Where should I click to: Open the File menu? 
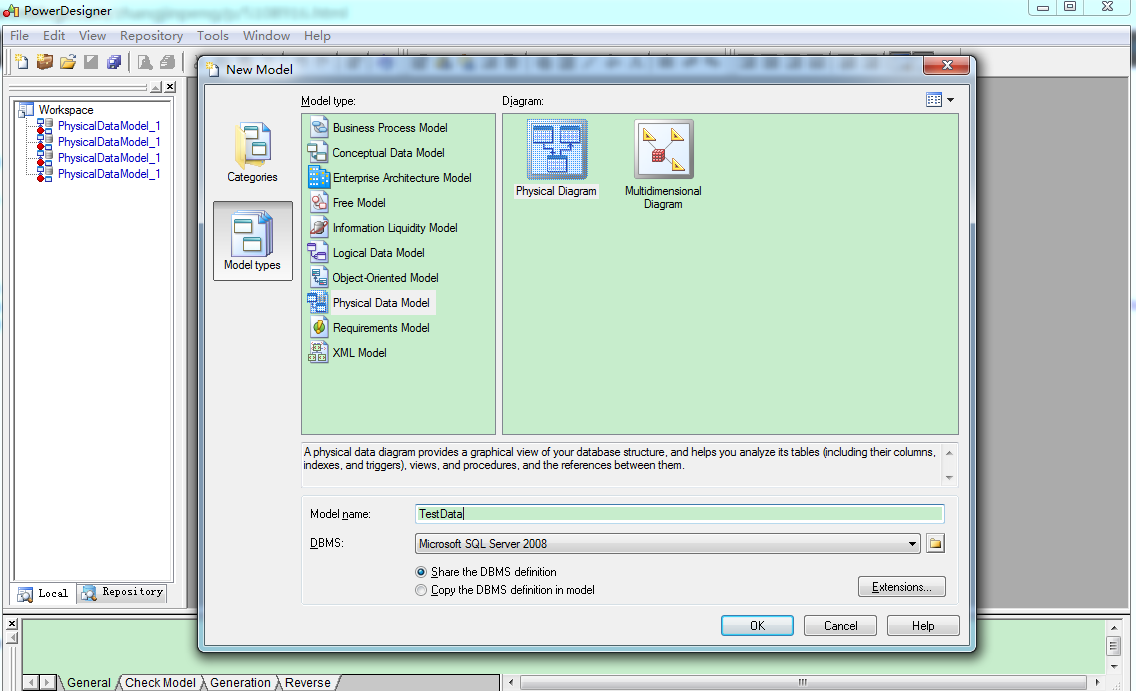[20, 35]
